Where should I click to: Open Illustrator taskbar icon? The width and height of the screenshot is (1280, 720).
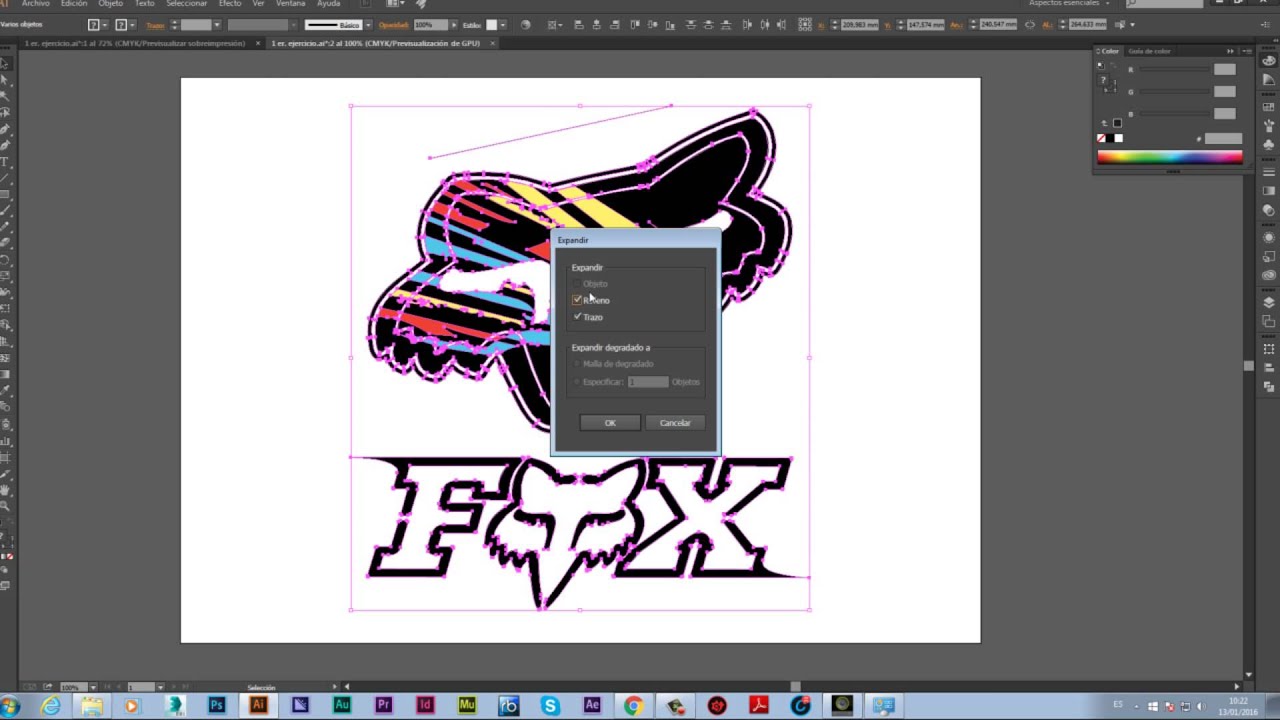258,706
